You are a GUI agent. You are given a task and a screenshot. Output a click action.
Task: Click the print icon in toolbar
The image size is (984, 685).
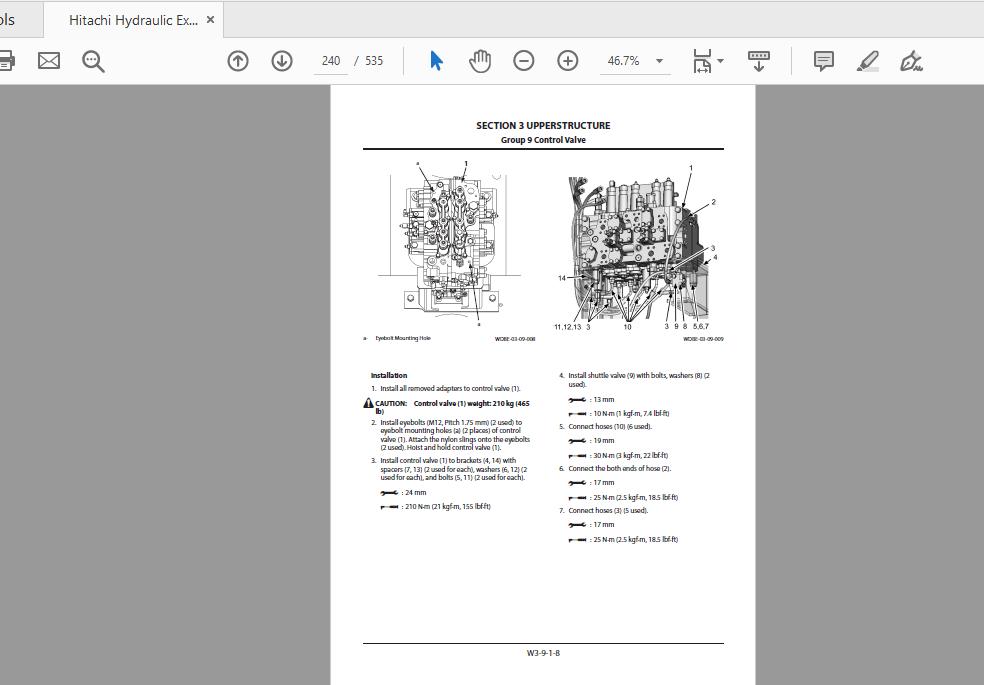pyautogui.click(x=6, y=61)
